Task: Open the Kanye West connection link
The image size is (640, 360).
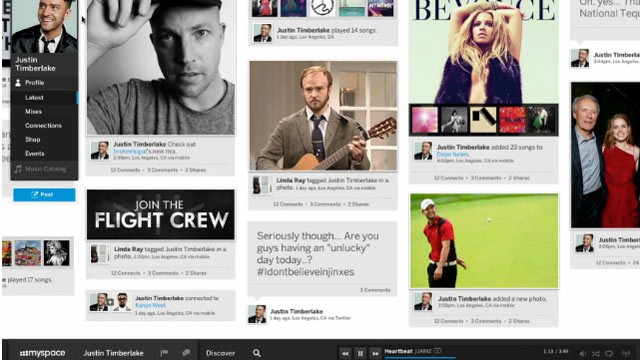Action: [x=150, y=305]
